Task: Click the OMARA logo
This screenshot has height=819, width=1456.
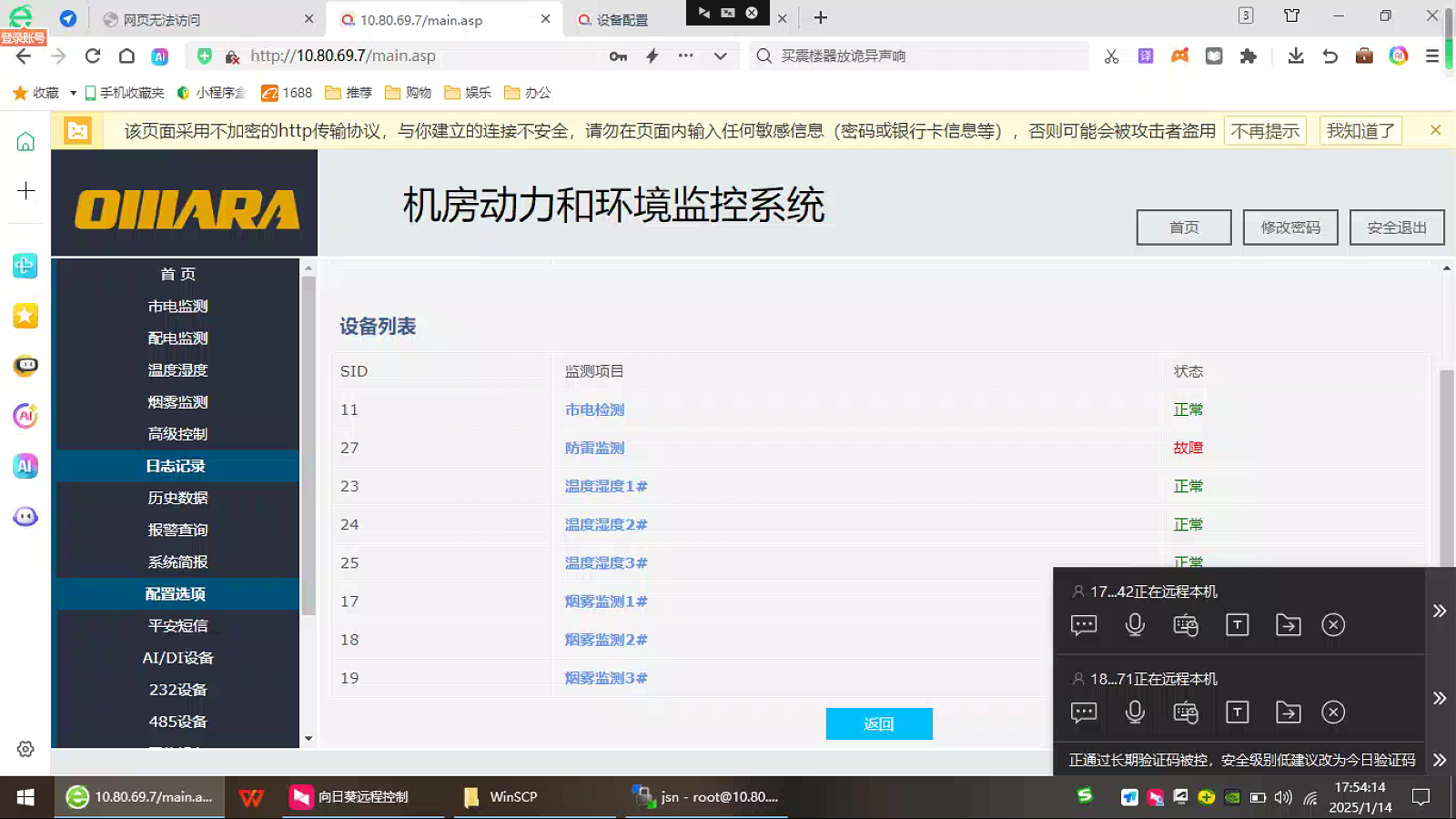Action: 187,209
